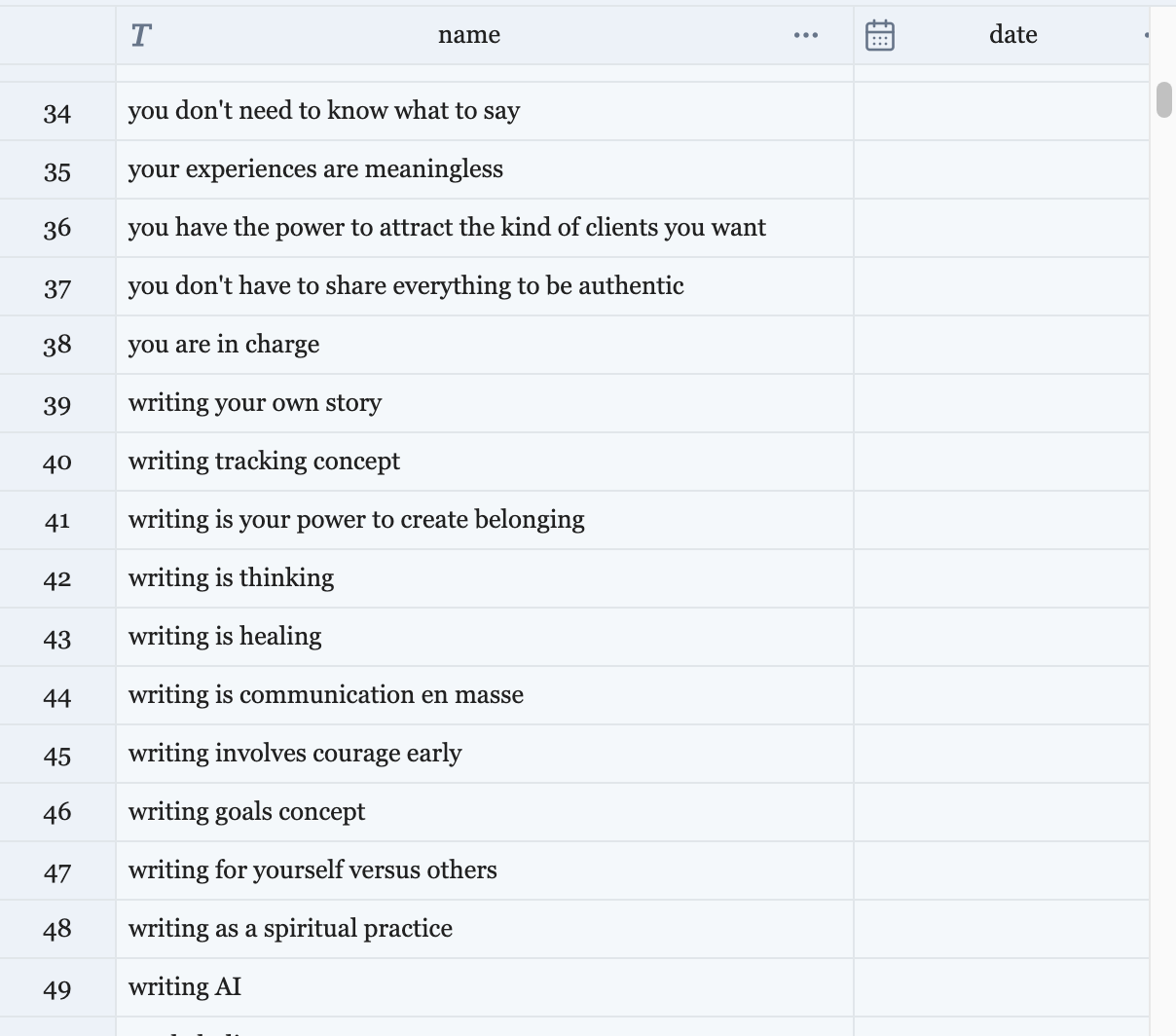
Task: Select the "writing is thinking" cell
Action: pyautogui.click(x=231, y=578)
